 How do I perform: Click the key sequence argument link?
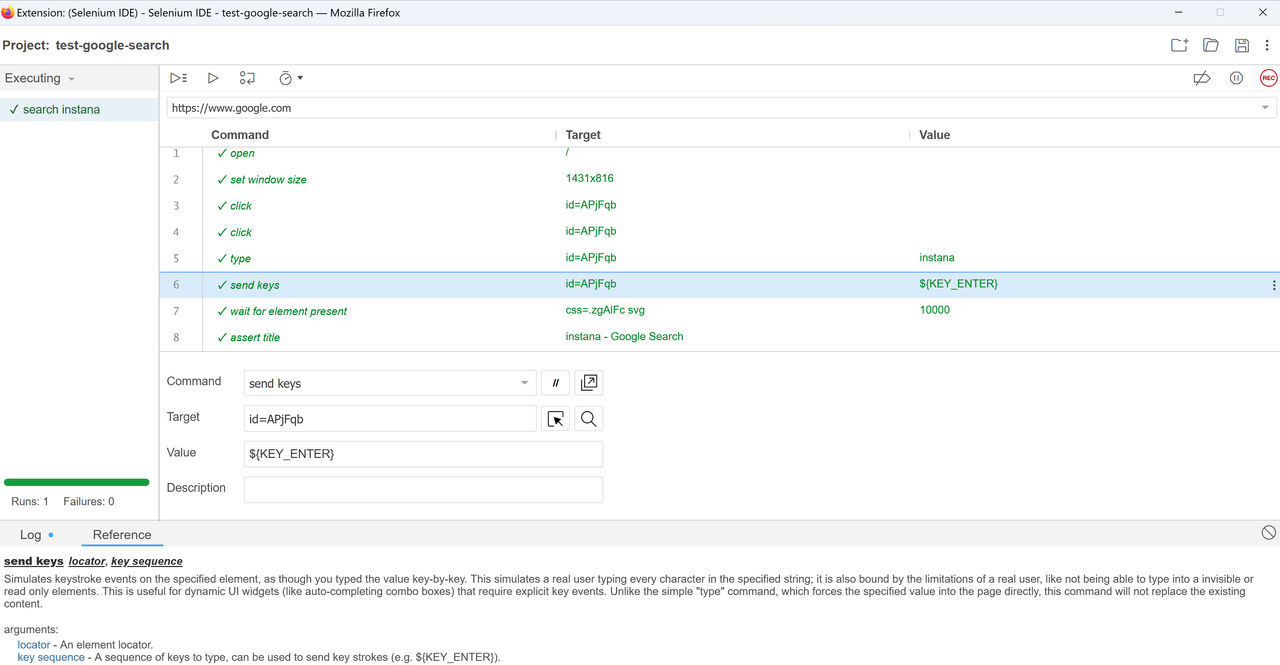51,657
